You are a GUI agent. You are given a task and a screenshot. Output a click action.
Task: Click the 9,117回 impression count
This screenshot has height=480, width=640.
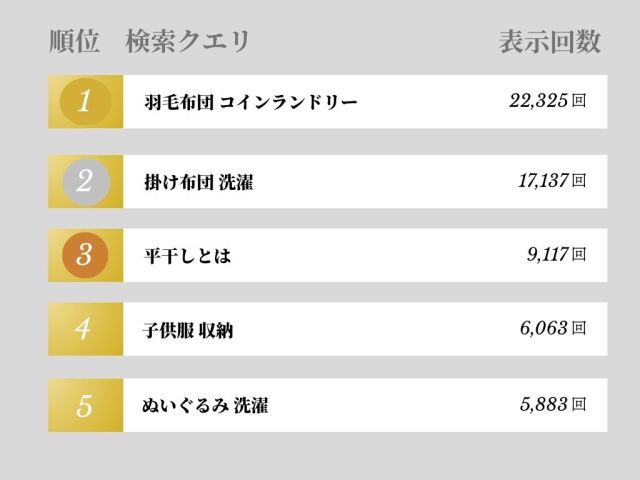pos(556,255)
